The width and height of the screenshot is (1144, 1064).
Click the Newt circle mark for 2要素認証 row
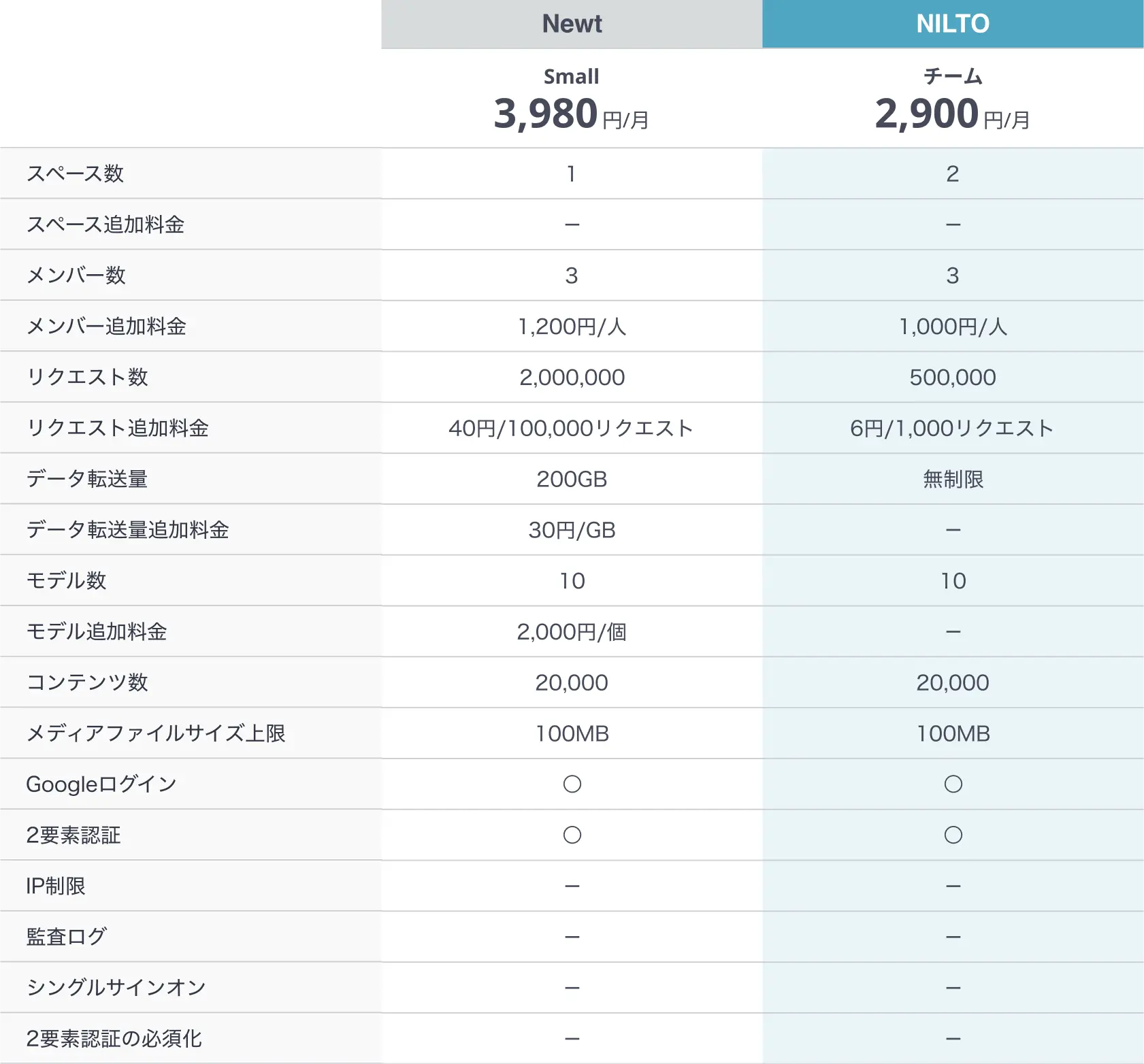(x=572, y=835)
